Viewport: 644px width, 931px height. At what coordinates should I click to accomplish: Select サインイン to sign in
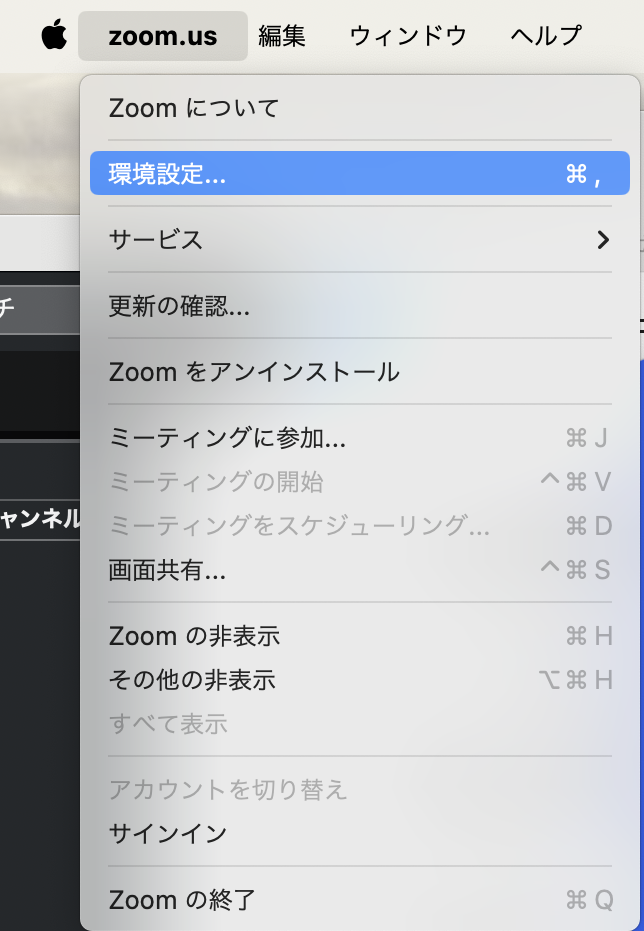click(x=168, y=834)
